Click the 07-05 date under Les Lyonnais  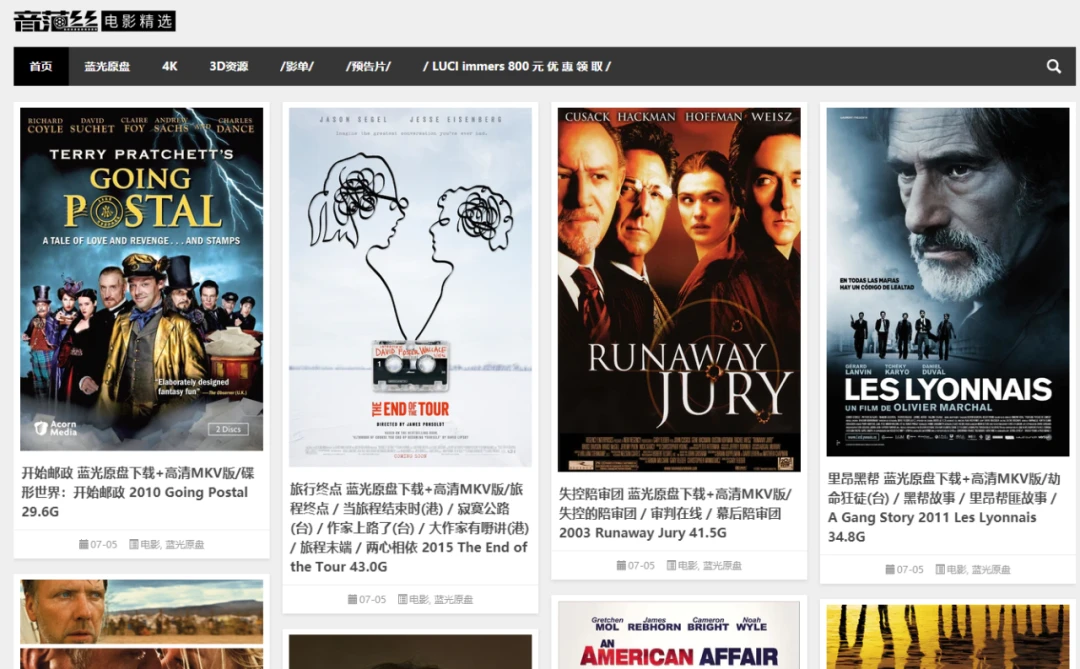pyautogui.click(x=910, y=570)
